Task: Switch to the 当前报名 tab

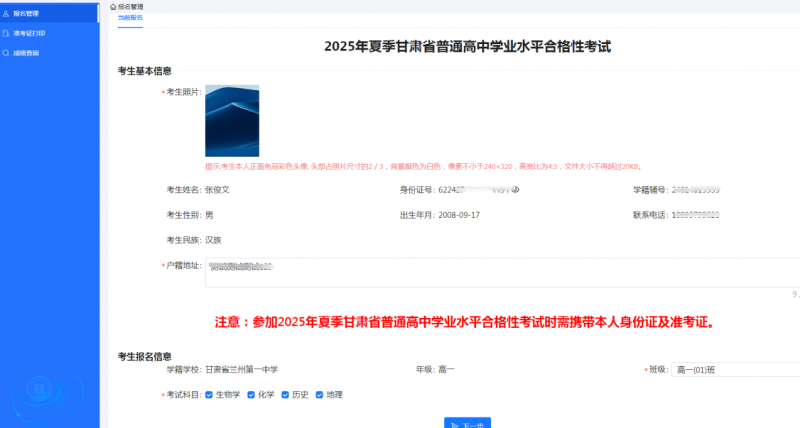Action: [x=130, y=19]
